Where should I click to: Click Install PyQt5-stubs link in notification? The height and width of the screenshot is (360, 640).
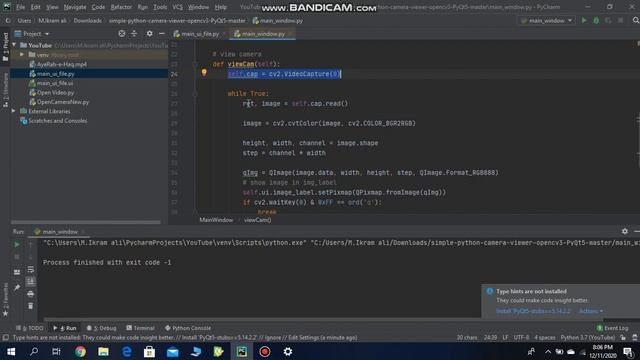533,311
